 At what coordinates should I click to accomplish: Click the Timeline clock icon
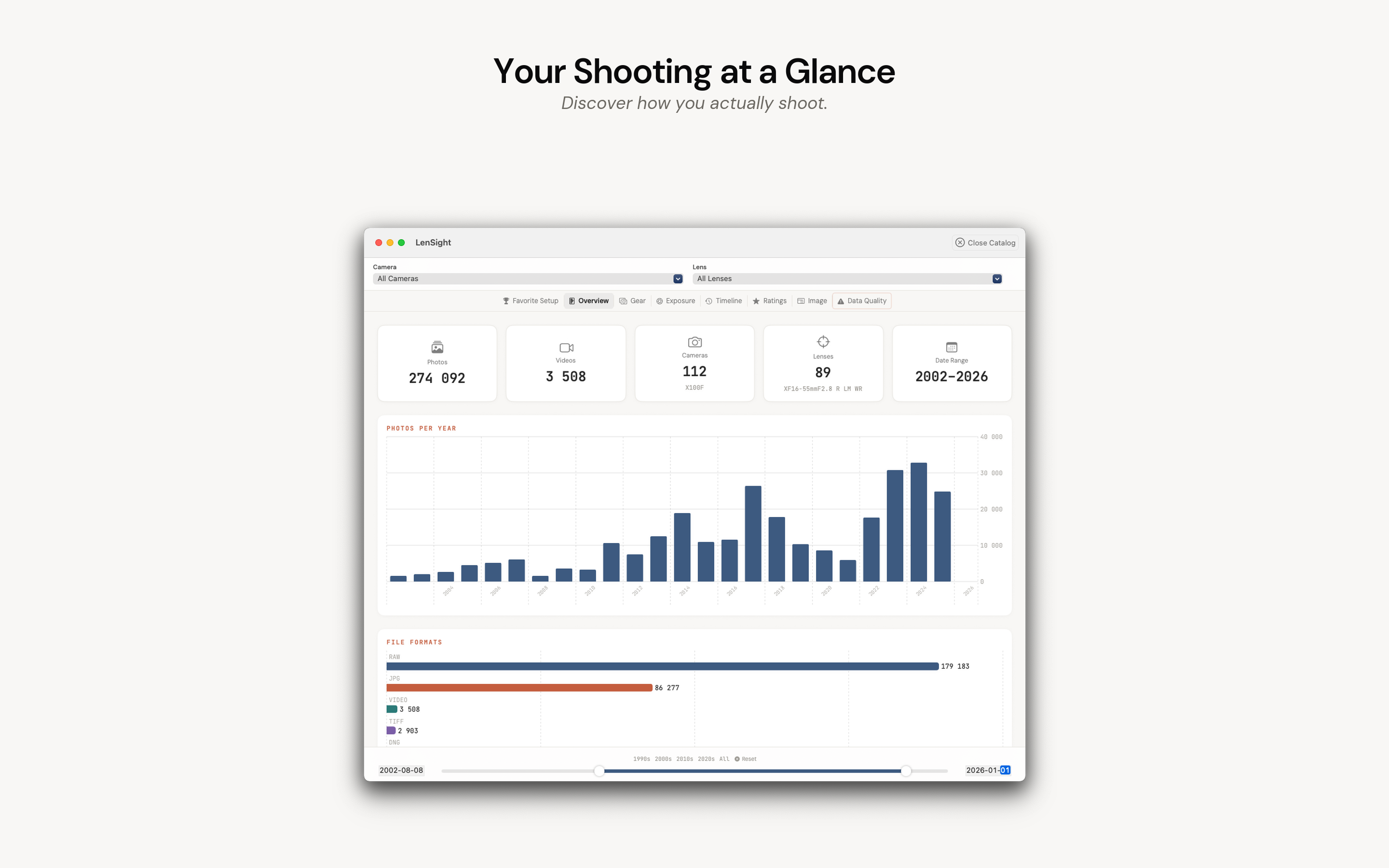pos(709,301)
